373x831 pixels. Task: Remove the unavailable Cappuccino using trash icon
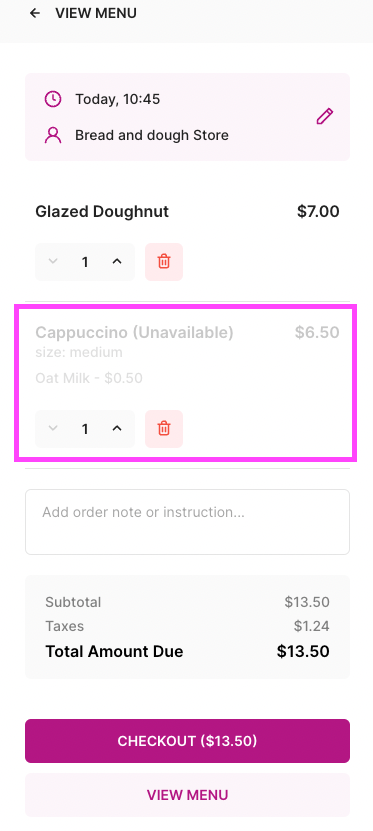click(164, 429)
